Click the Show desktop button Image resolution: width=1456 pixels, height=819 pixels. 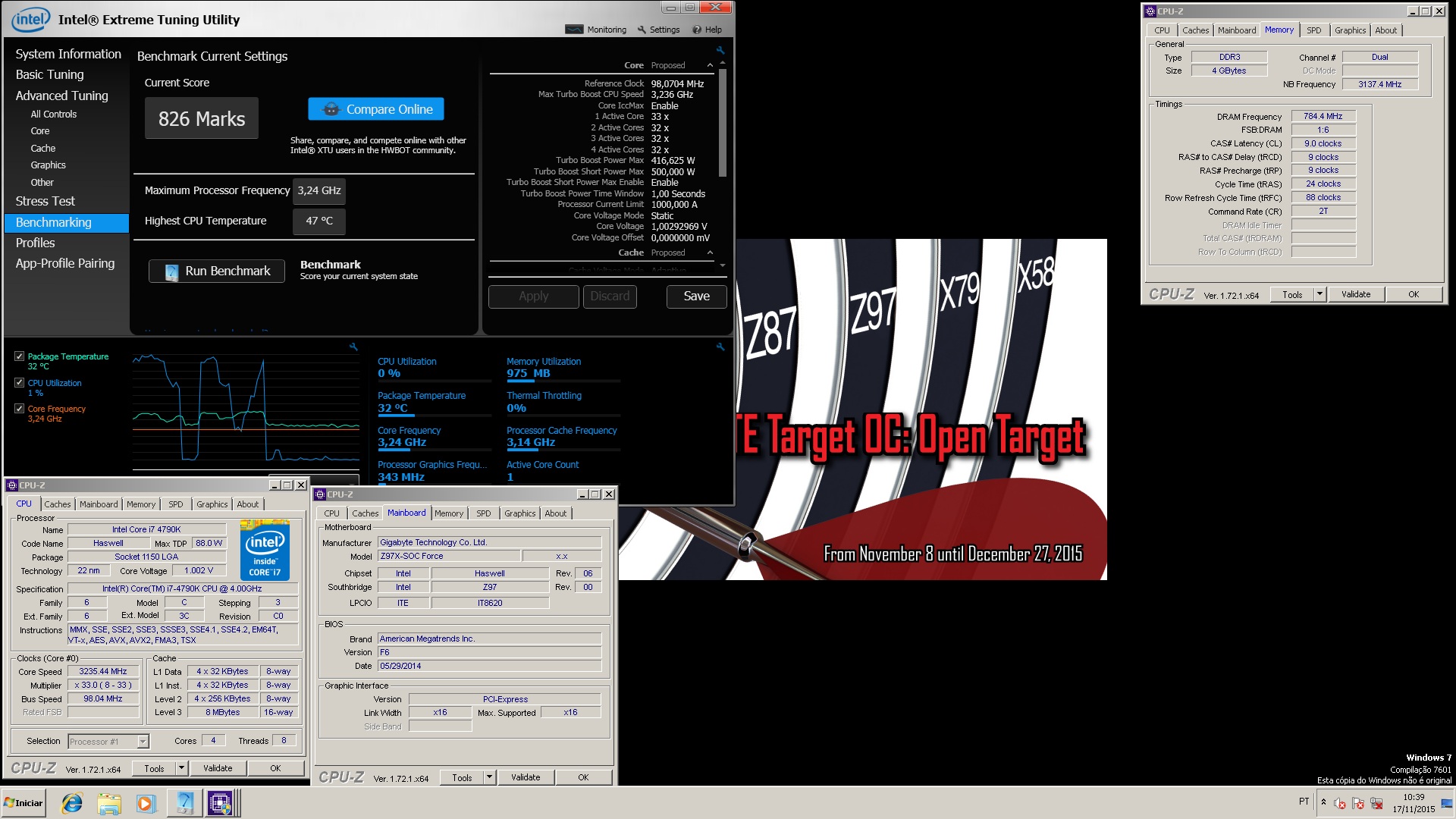point(1448,803)
